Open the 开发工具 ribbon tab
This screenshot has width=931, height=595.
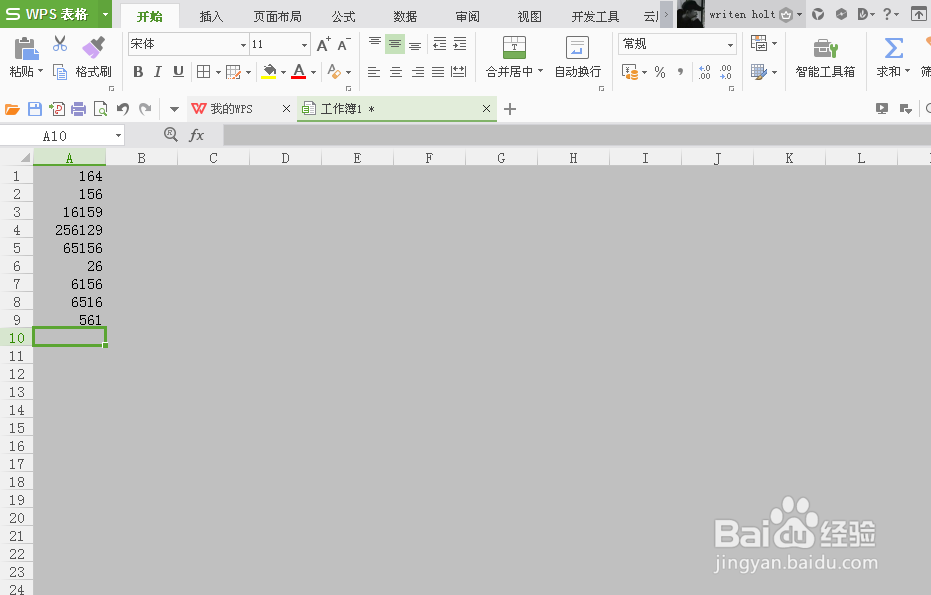tap(596, 16)
